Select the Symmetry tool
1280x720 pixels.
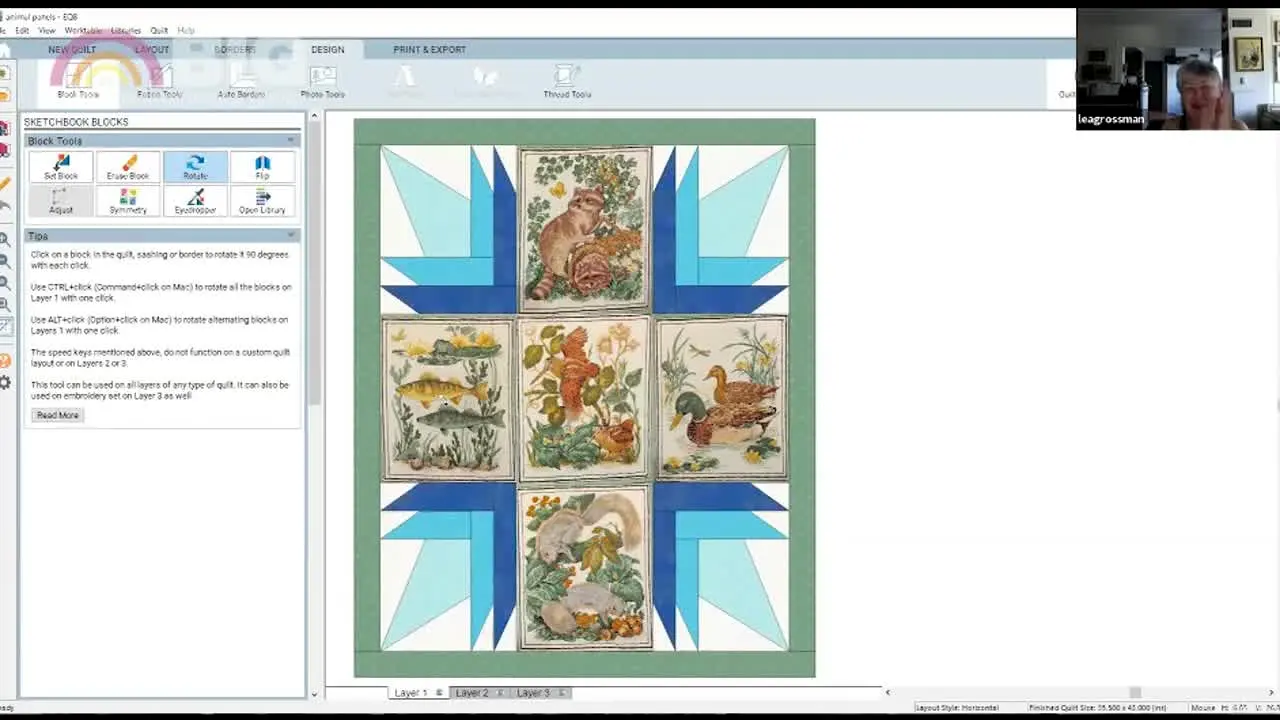[128, 201]
